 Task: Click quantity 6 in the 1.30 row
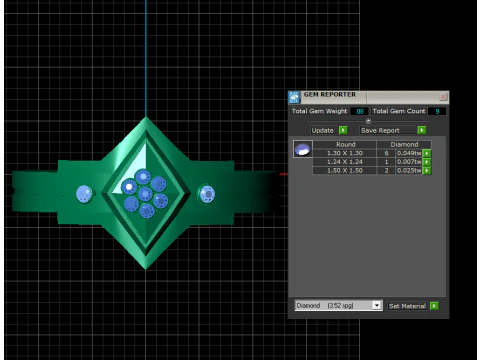pyautogui.click(x=386, y=153)
